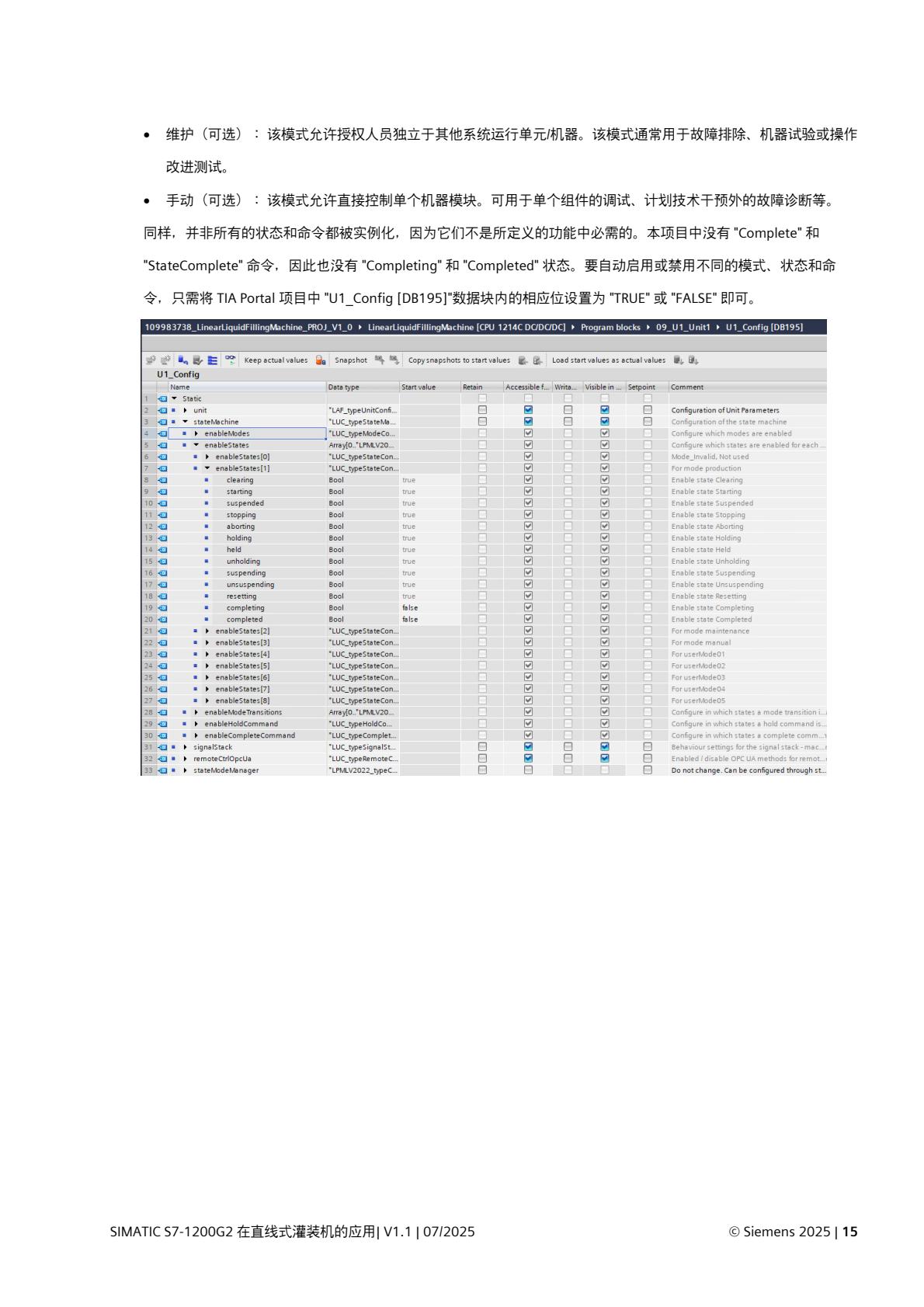Click the first icon after Copy snapshots to start values
Image resolution: width=924 pixels, height=1307 pixels.
pyautogui.click(x=523, y=360)
